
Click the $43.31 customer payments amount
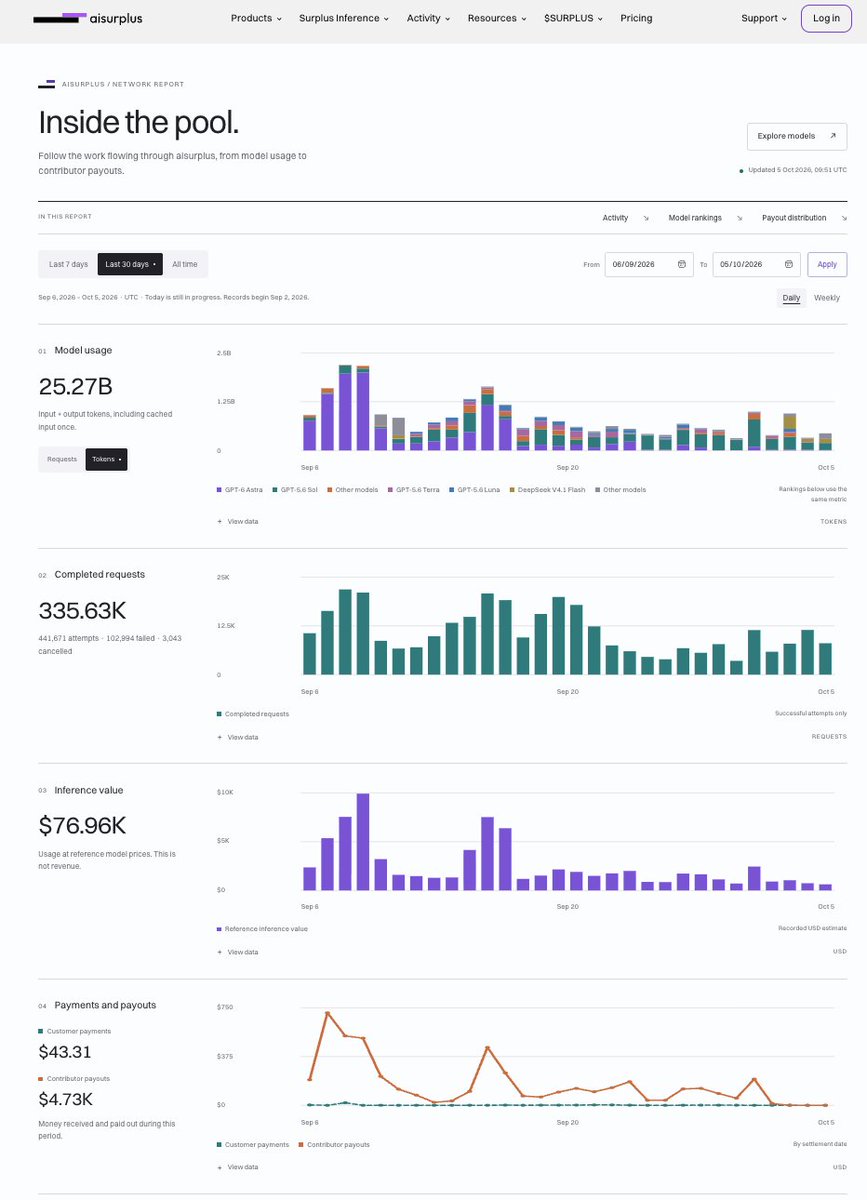coord(65,1052)
